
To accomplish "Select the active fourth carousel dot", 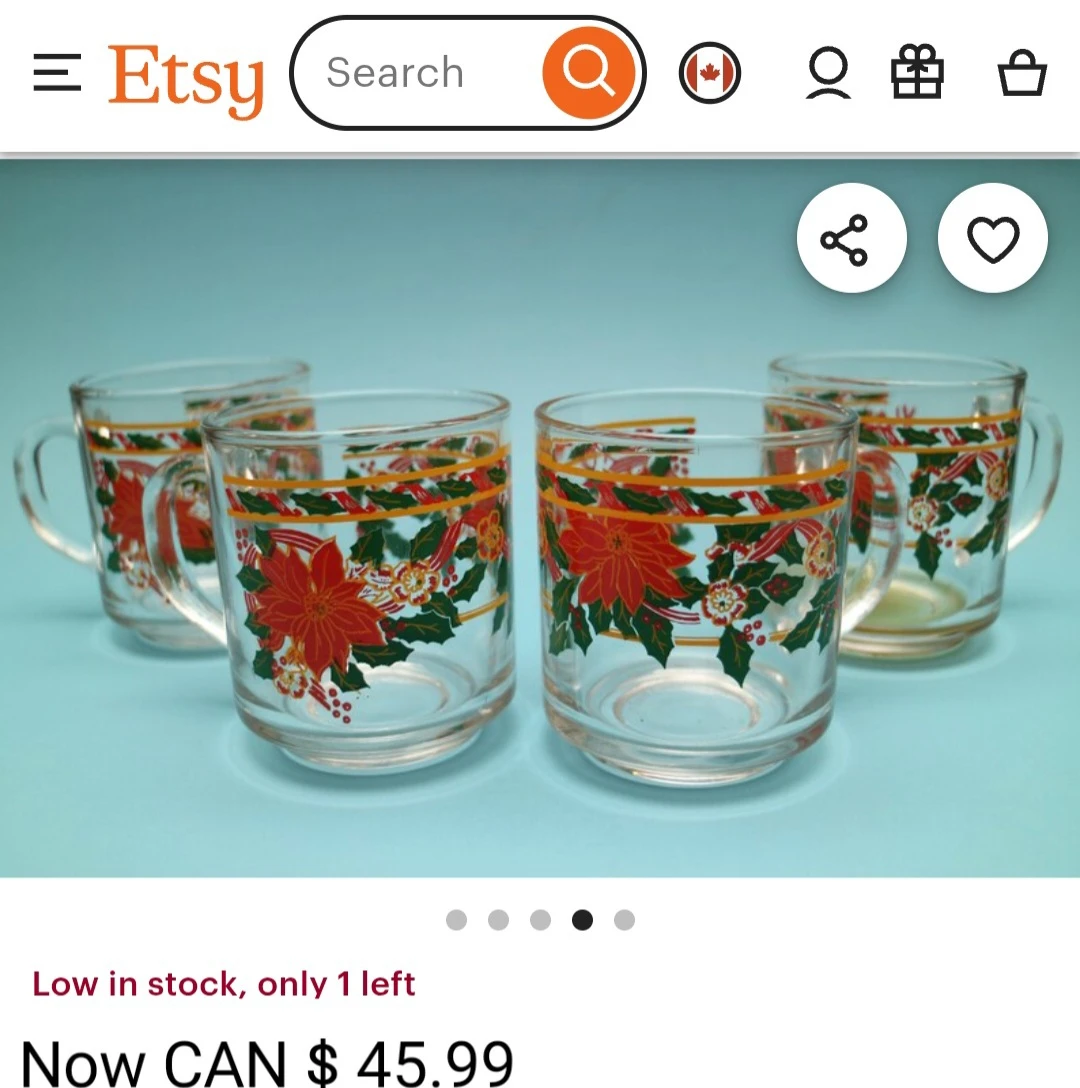I will [582, 919].
